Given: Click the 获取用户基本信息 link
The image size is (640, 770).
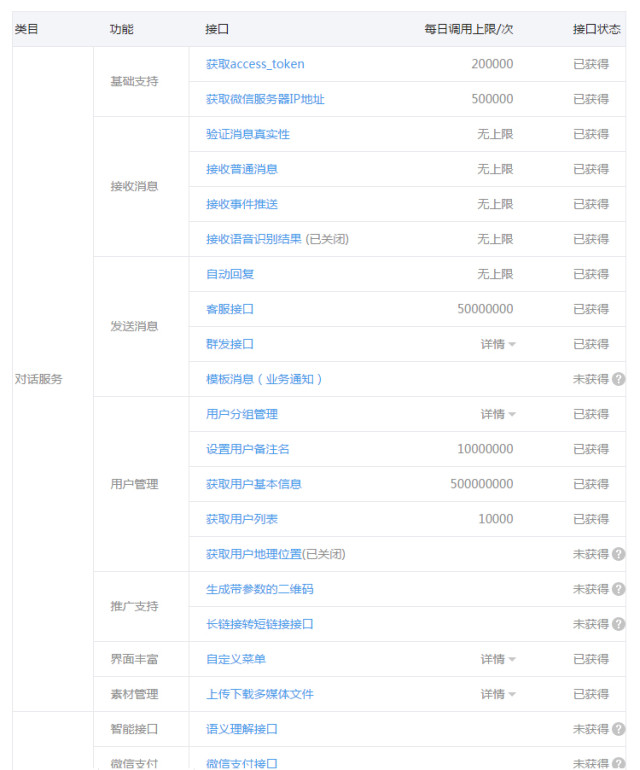Looking at the screenshot, I should (253, 484).
